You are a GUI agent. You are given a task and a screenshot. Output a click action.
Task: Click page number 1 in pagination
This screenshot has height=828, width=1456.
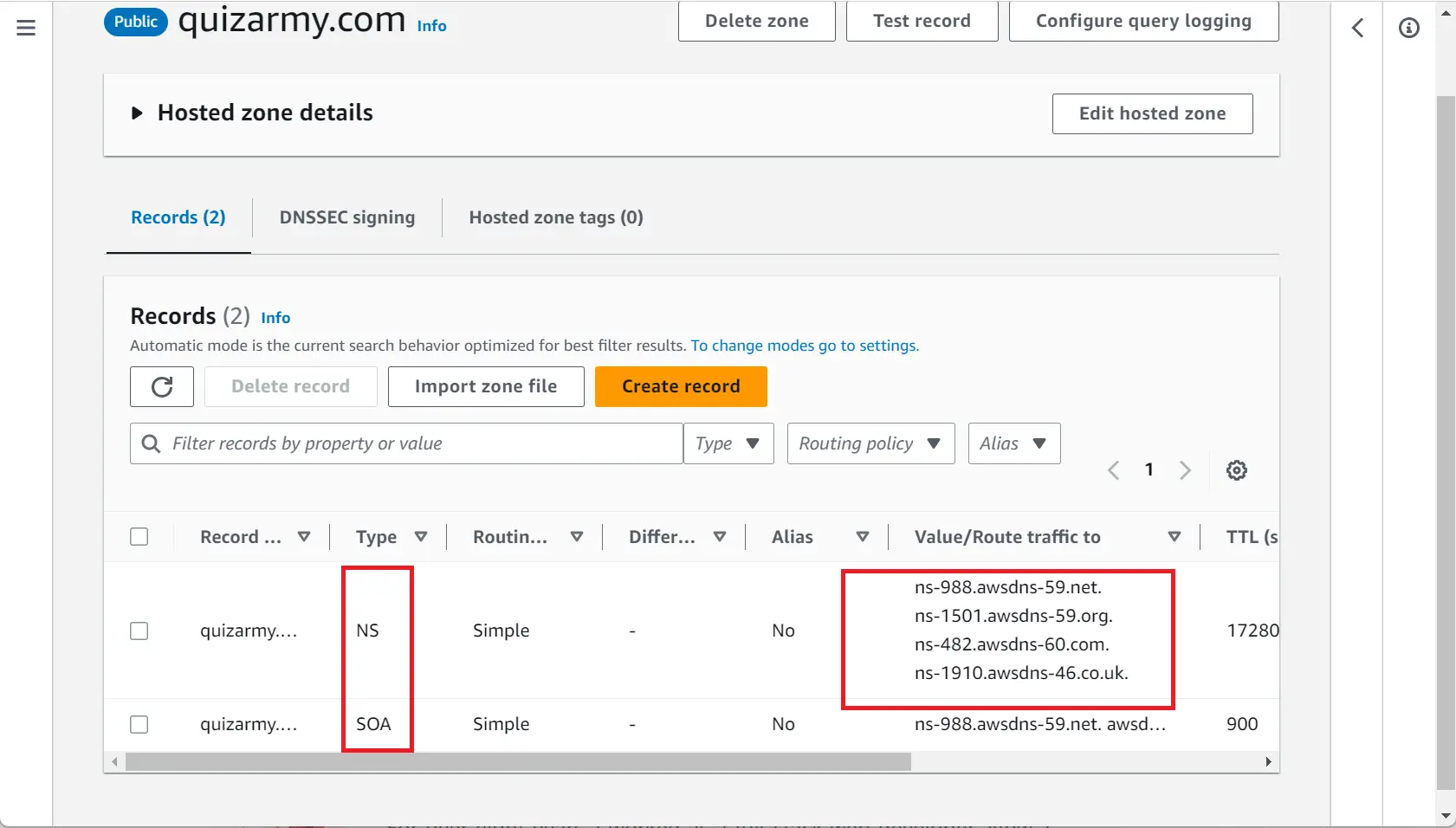click(x=1149, y=469)
